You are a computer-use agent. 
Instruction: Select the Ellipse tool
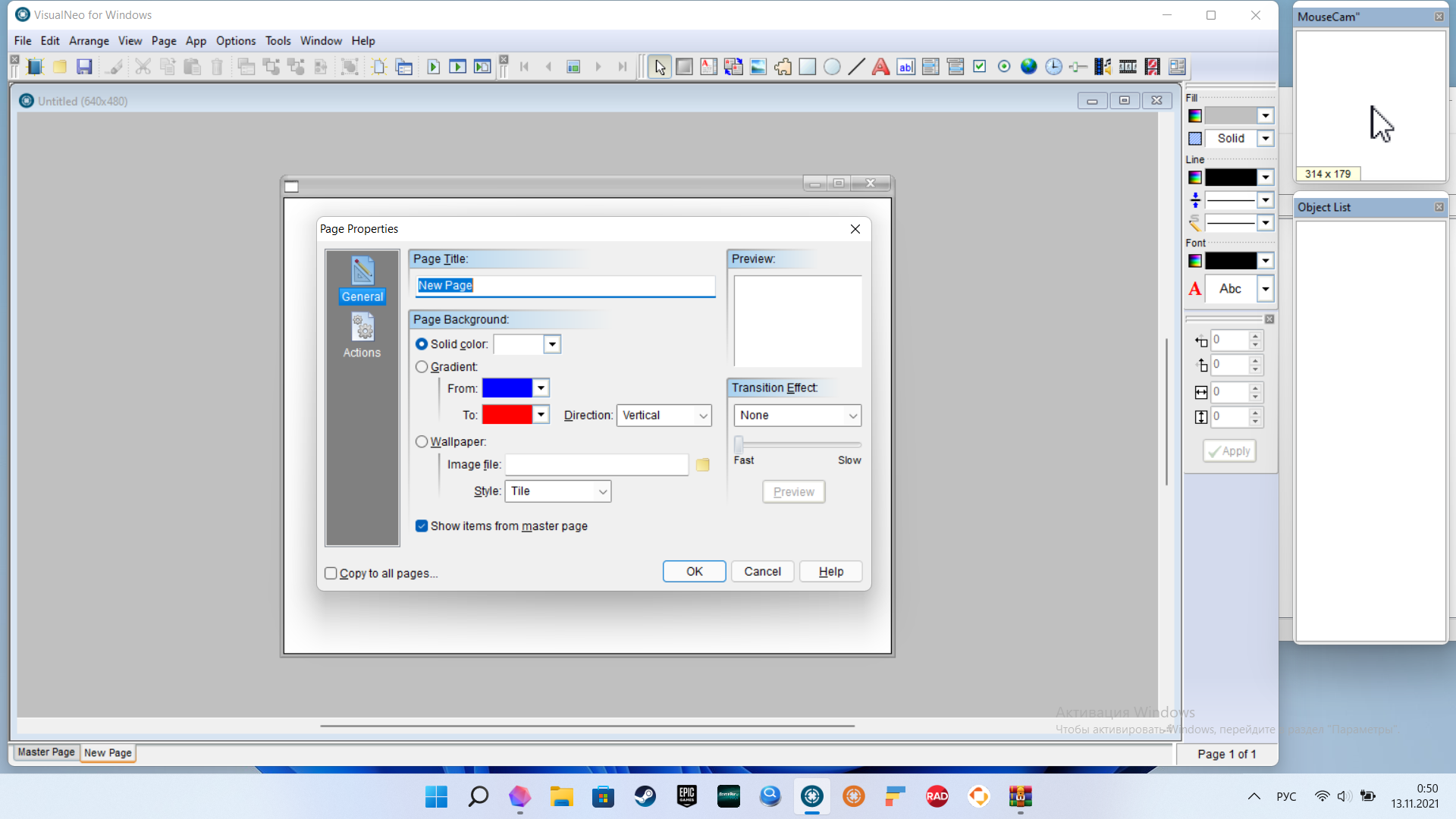832,67
